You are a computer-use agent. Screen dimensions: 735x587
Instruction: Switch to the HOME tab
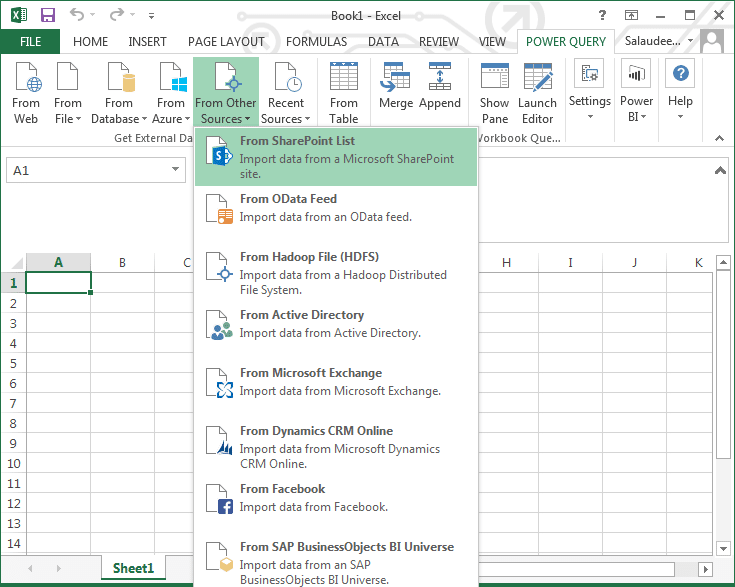(90, 42)
